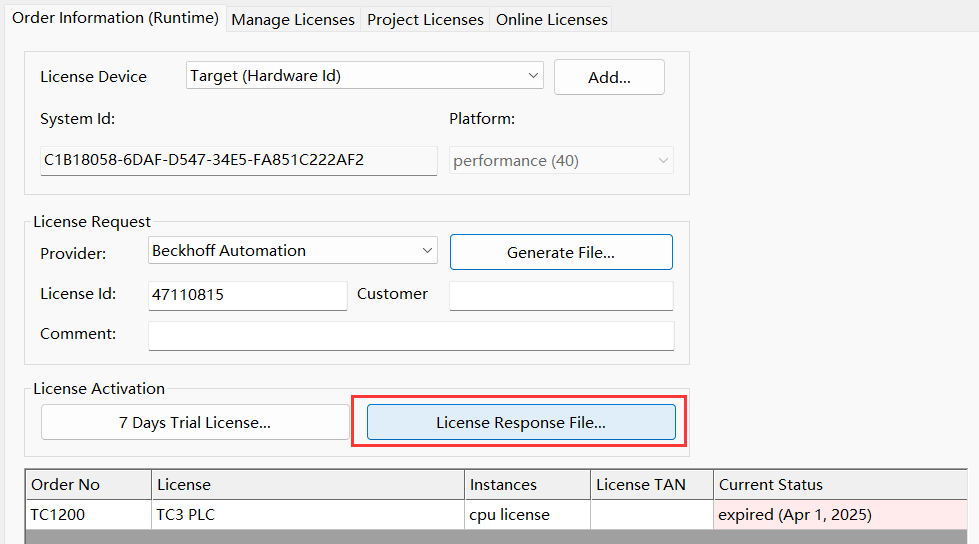Open the License Device dropdown arrow
Screen dimensions: 979x544
[533, 76]
